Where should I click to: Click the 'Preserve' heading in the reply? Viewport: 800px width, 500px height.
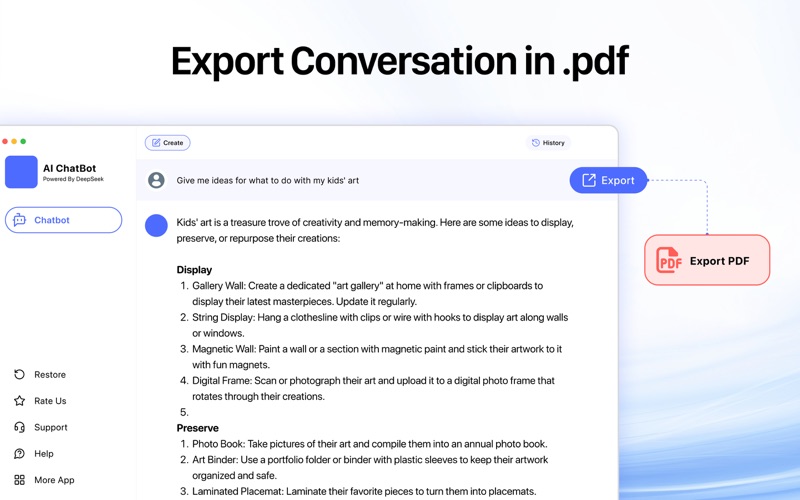(x=197, y=428)
